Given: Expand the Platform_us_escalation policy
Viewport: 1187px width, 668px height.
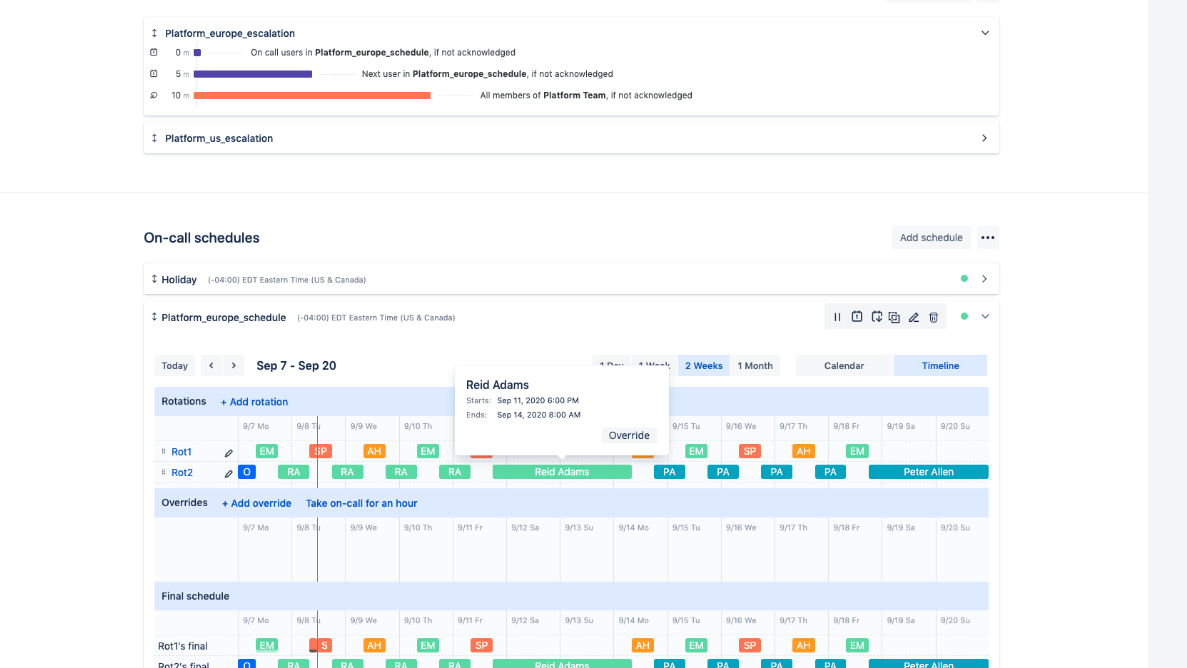Looking at the screenshot, I should [984, 138].
